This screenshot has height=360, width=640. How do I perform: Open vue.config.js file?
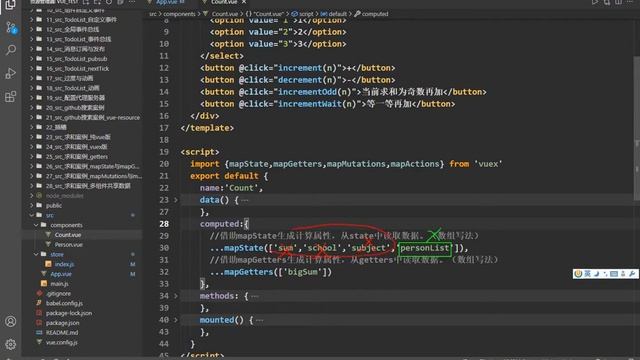[62, 342]
